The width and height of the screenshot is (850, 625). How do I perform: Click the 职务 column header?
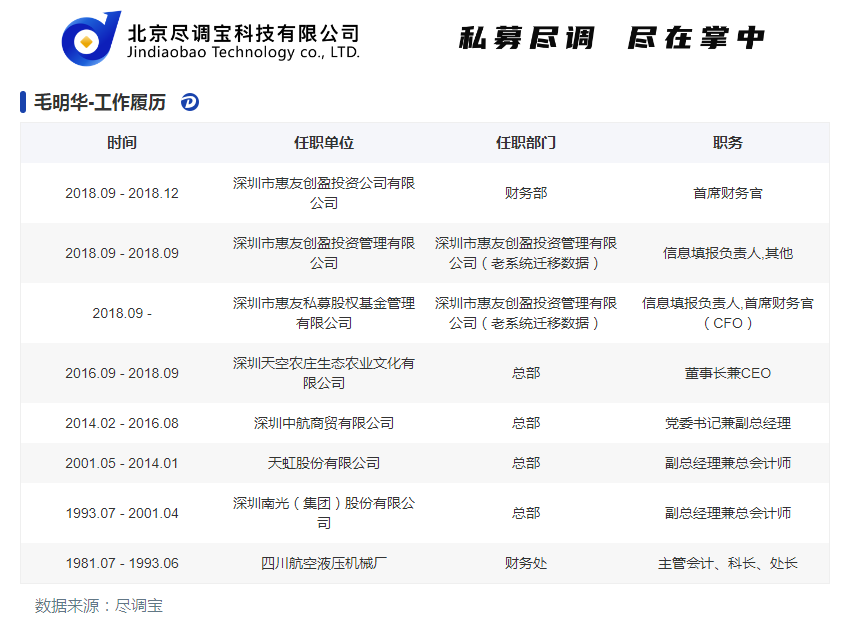pyautogui.click(x=727, y=143)
